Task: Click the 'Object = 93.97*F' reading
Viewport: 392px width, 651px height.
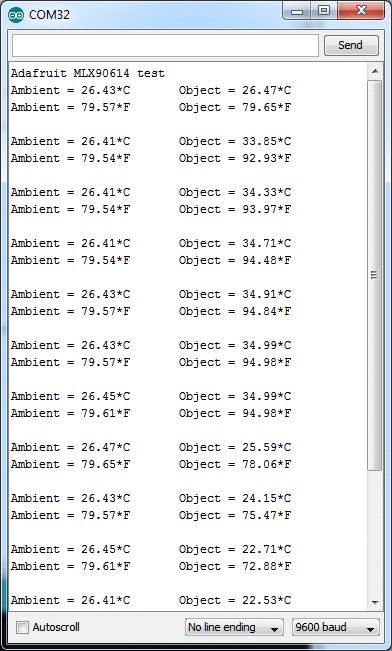Action: 235,210
